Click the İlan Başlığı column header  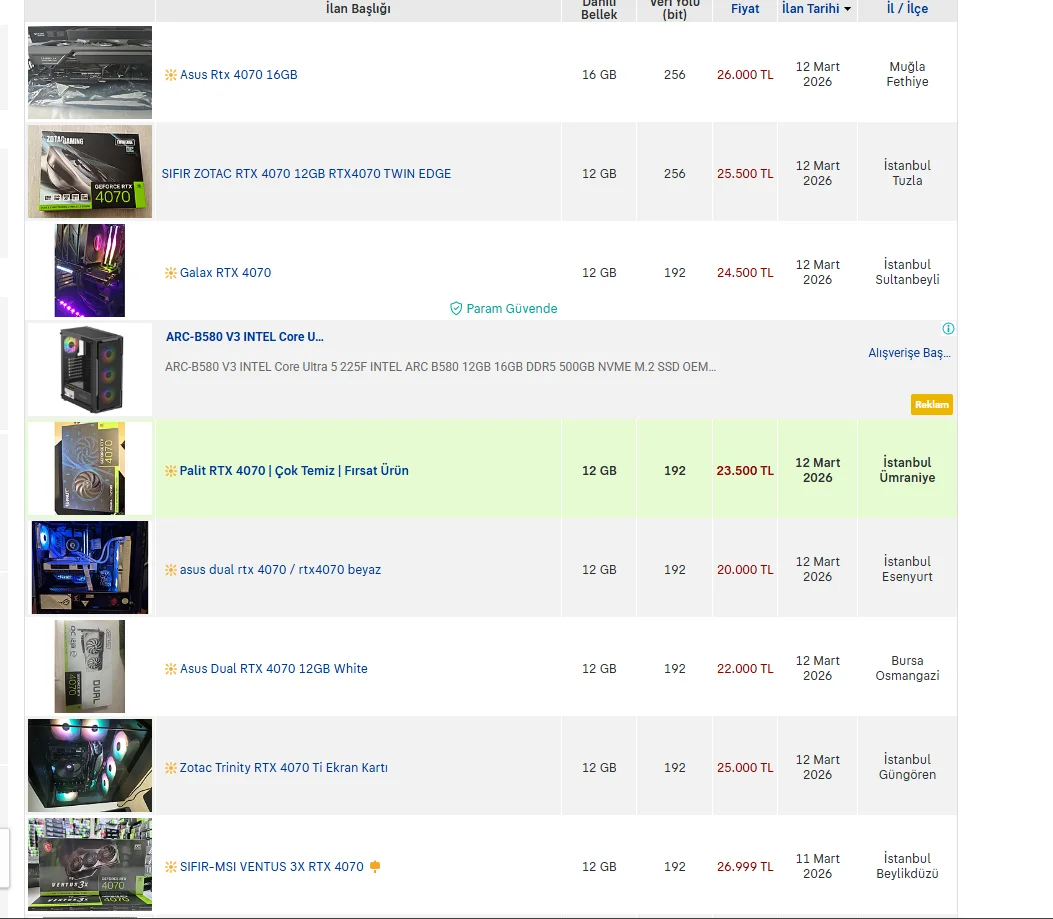click(x=358, y=9)
